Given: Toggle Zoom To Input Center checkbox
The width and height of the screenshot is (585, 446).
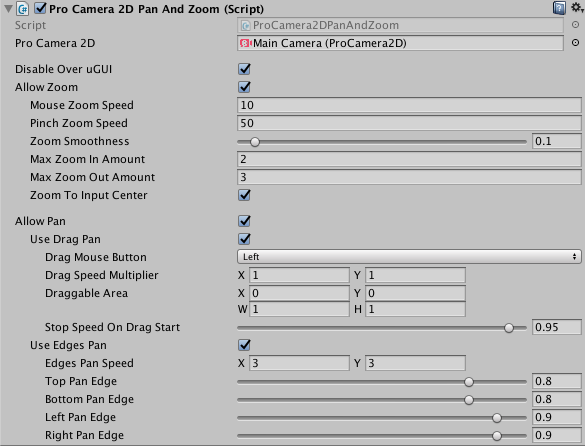Looking at the screenshot, I should [244, 195].
